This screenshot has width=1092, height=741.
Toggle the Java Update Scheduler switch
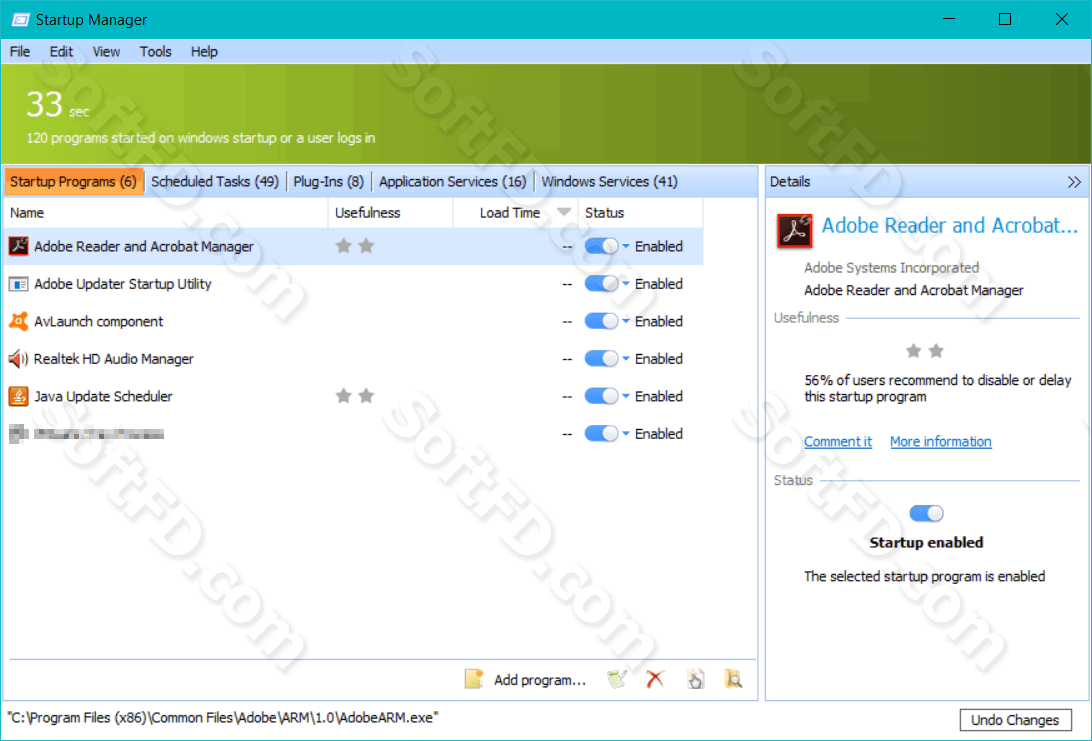[601, 396]
